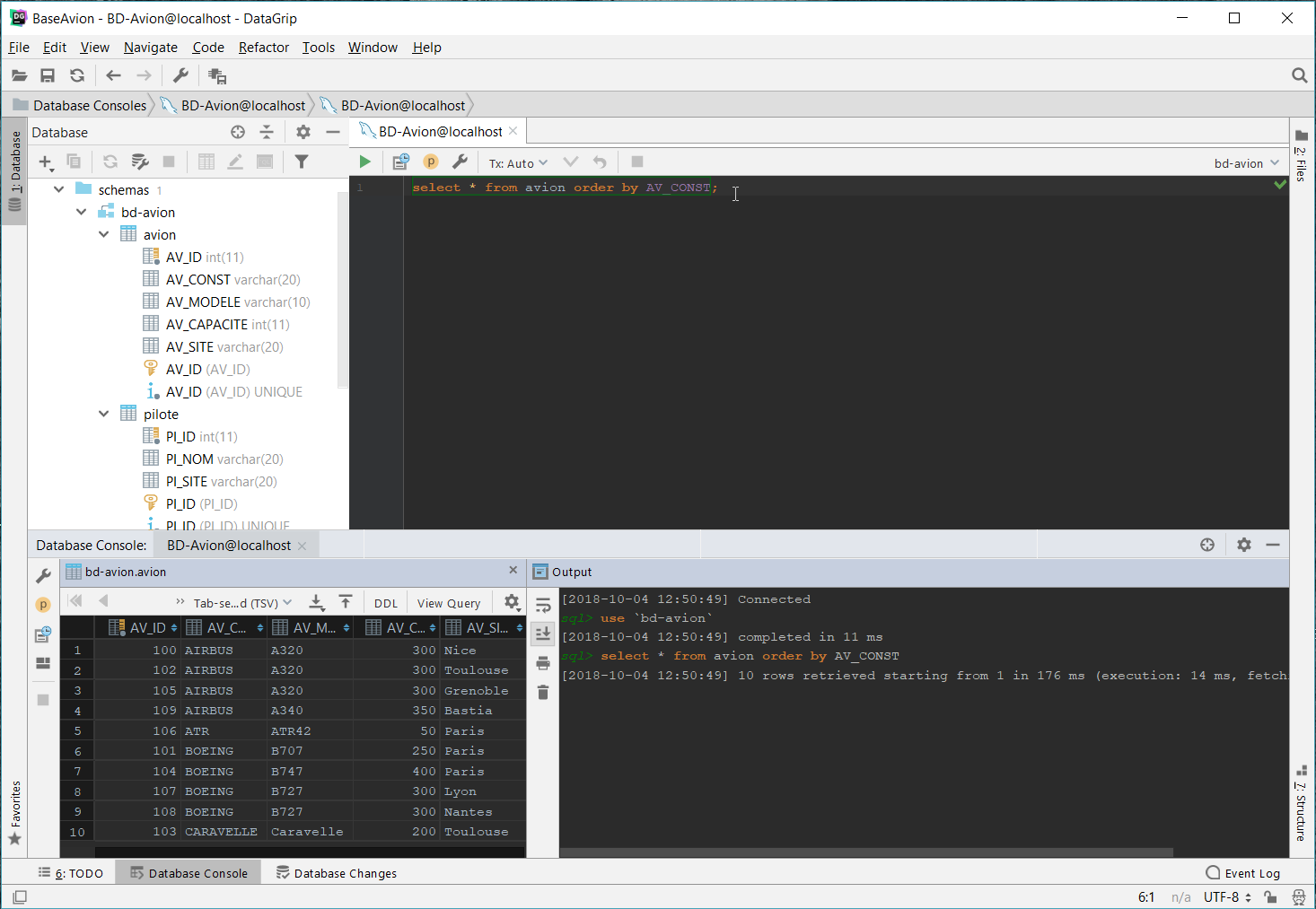Synchronize the database with the refresh icon
Screen dimensions: 1316x909
pyautogui.click(x=110, y=162)
